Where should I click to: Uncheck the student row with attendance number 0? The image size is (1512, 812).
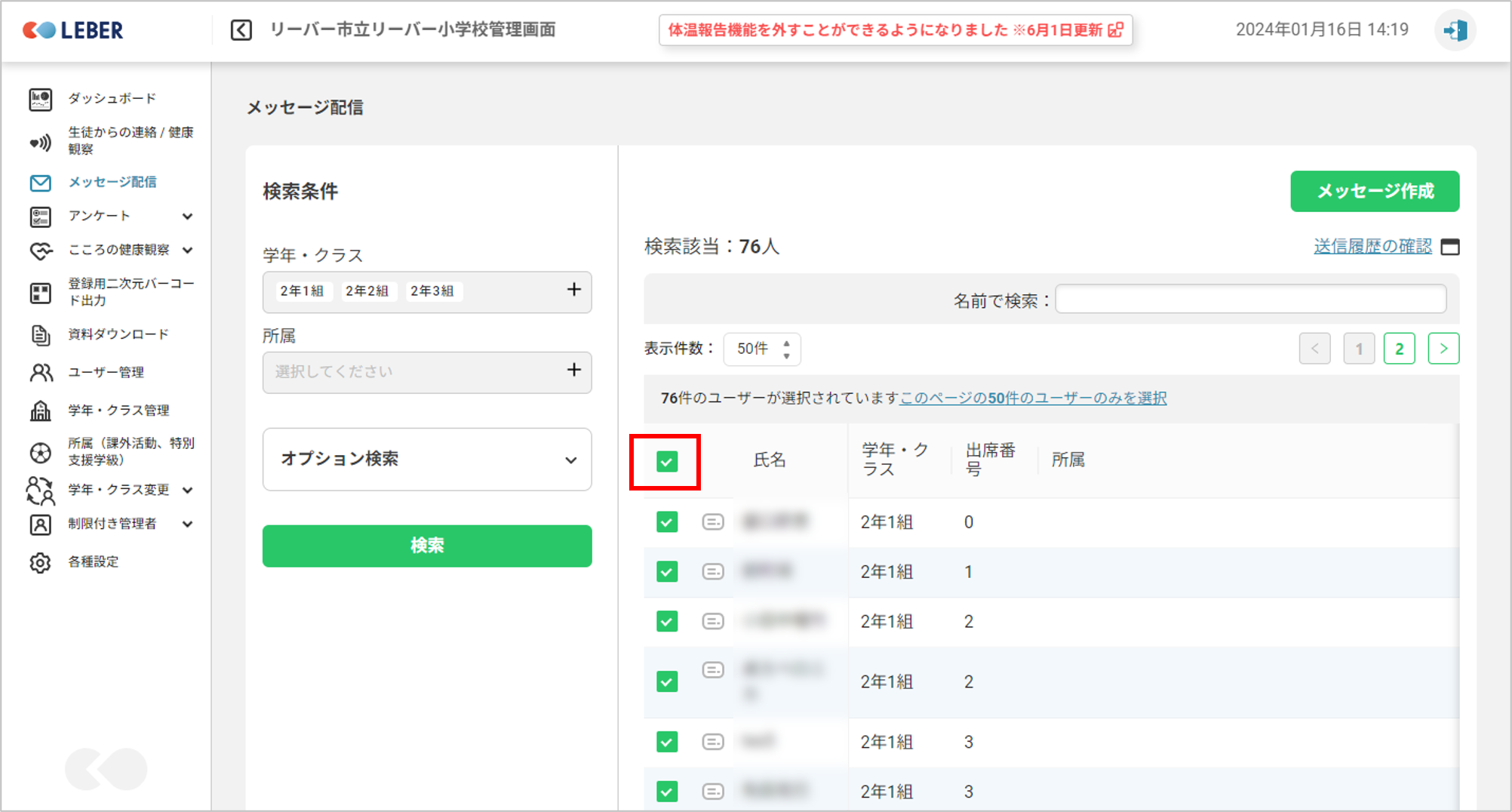(666, 522)
